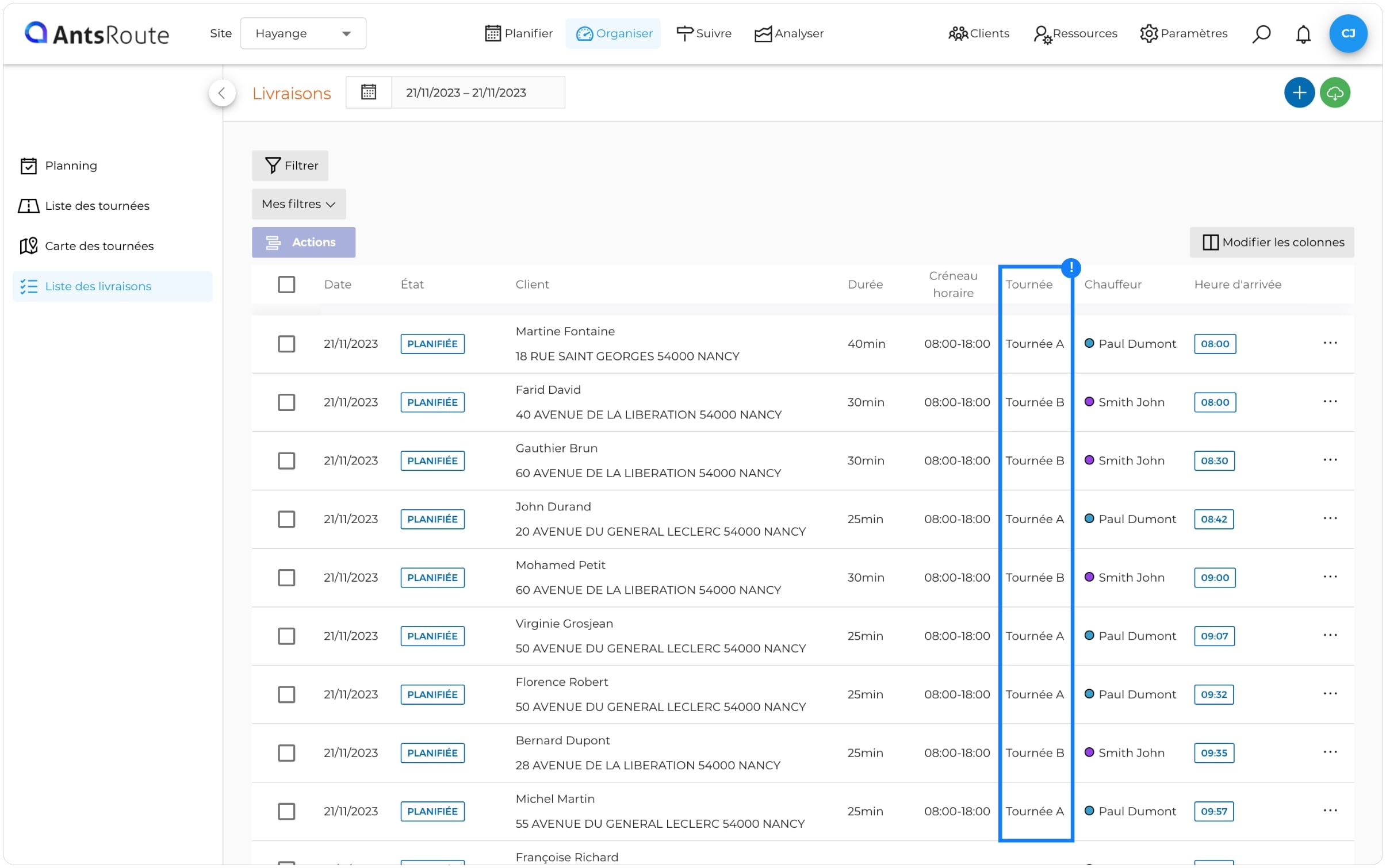Click the address 18 RUE SAINT GEORGES 54000 NANCY
This screenshot has height=868, width=1386.
[x=627, y=356]
